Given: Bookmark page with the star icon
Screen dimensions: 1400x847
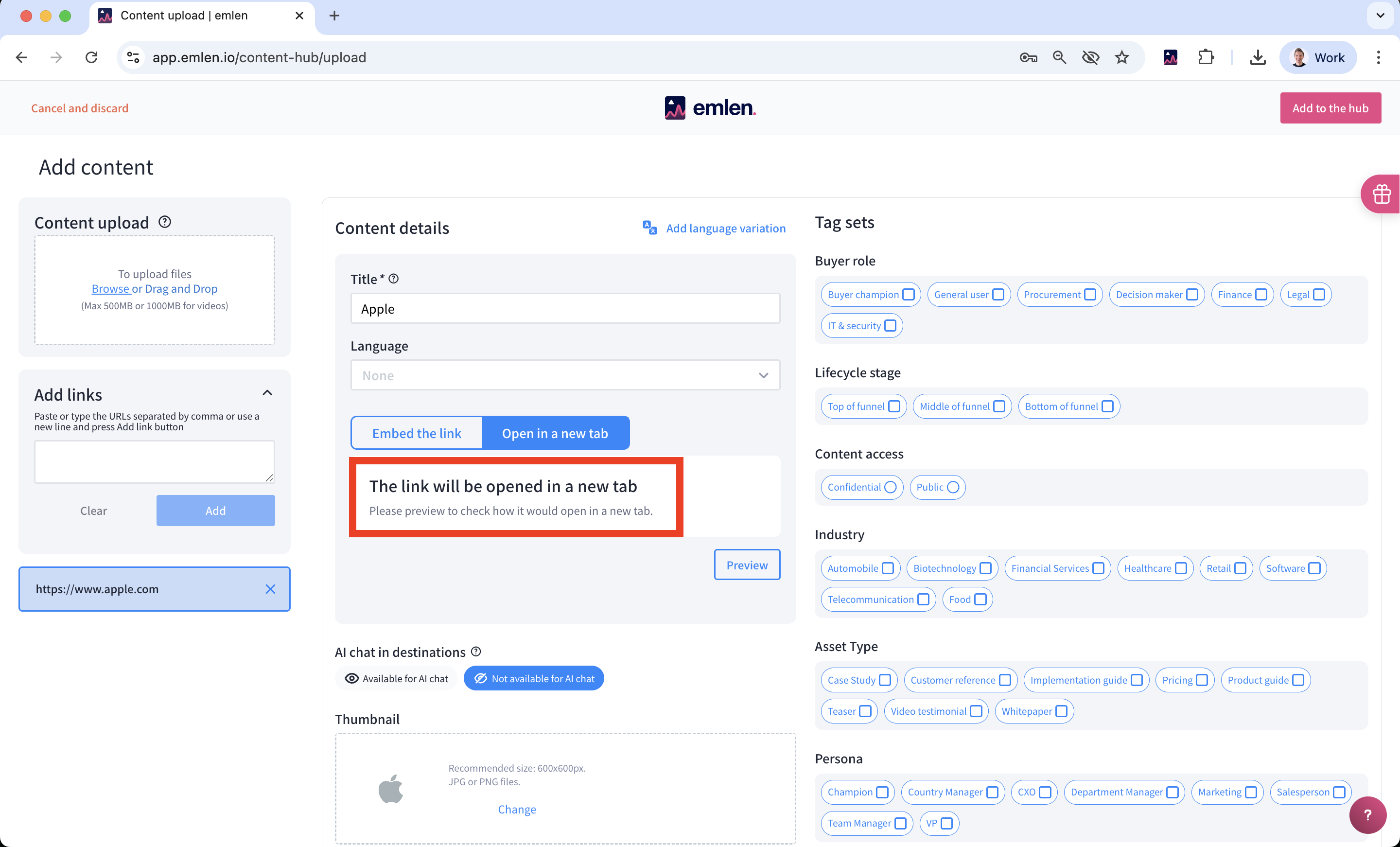Looking at the screenshot, I should (1121, 57).
